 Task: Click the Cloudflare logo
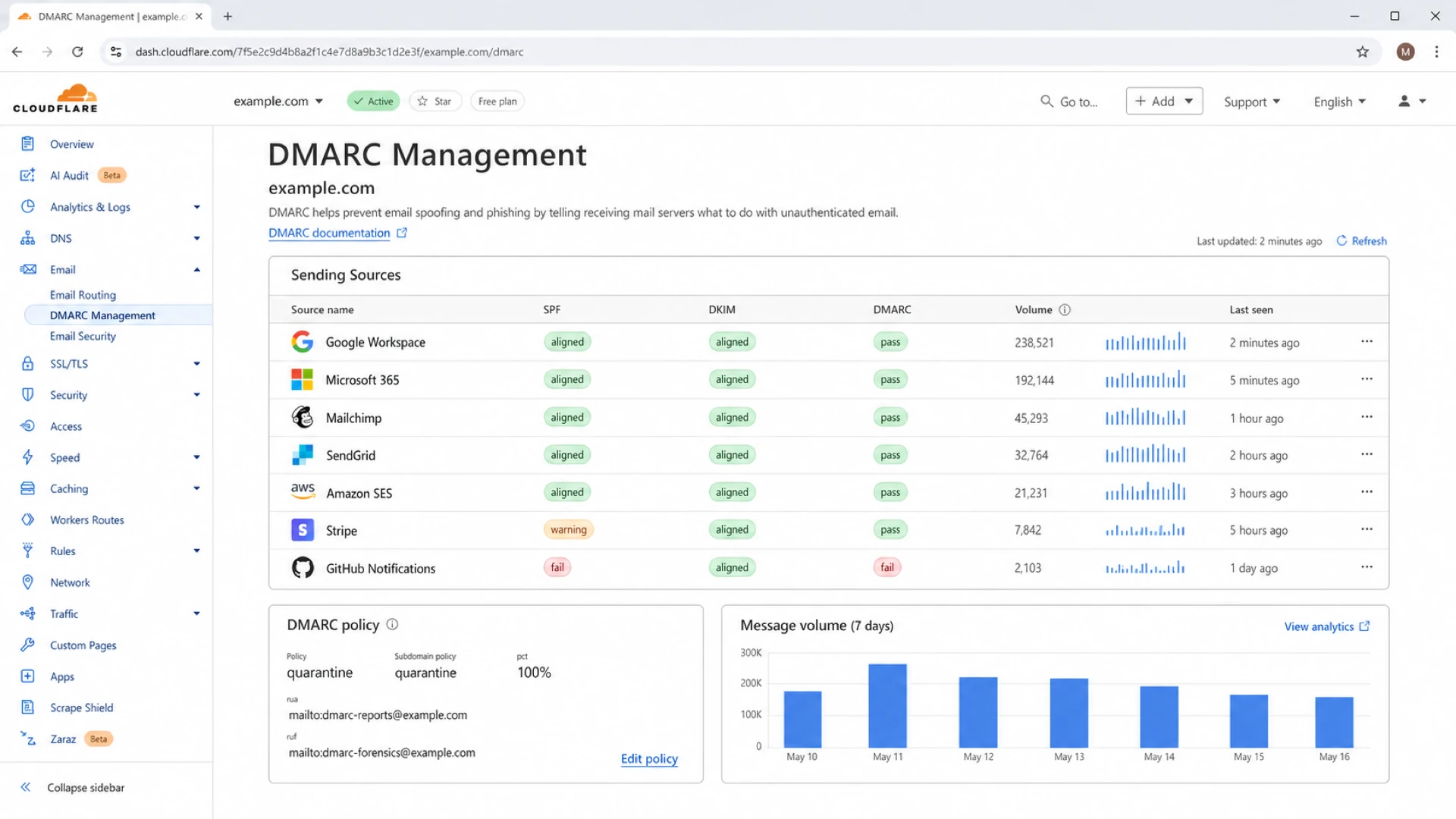55,99
